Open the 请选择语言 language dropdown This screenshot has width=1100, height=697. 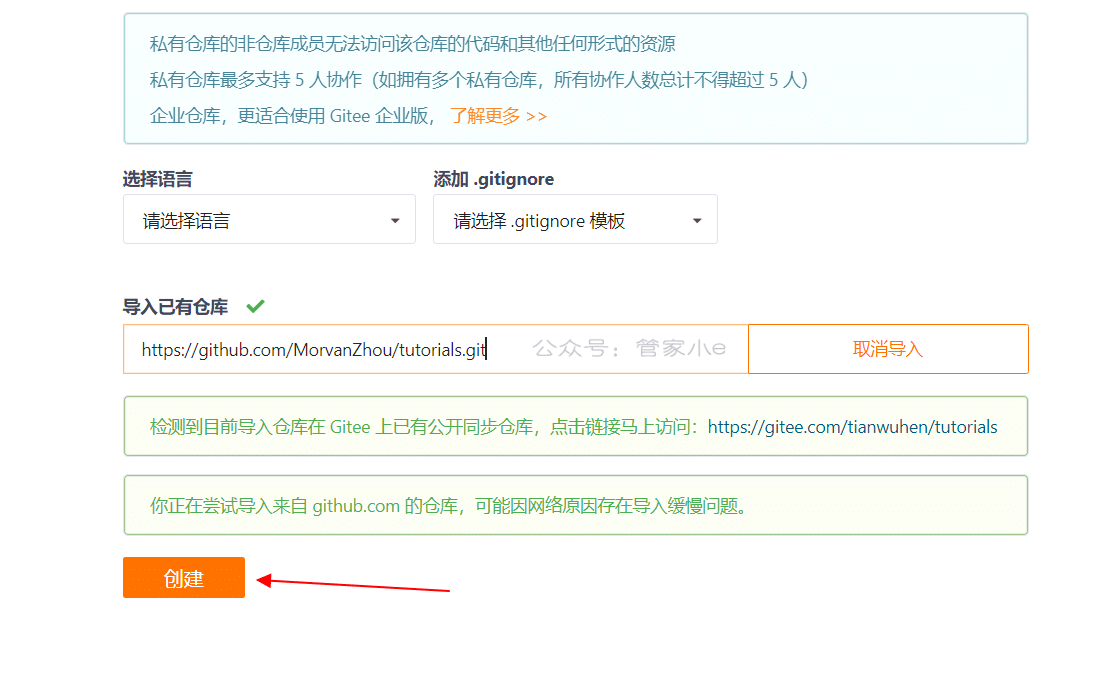[x=269, y=219]
